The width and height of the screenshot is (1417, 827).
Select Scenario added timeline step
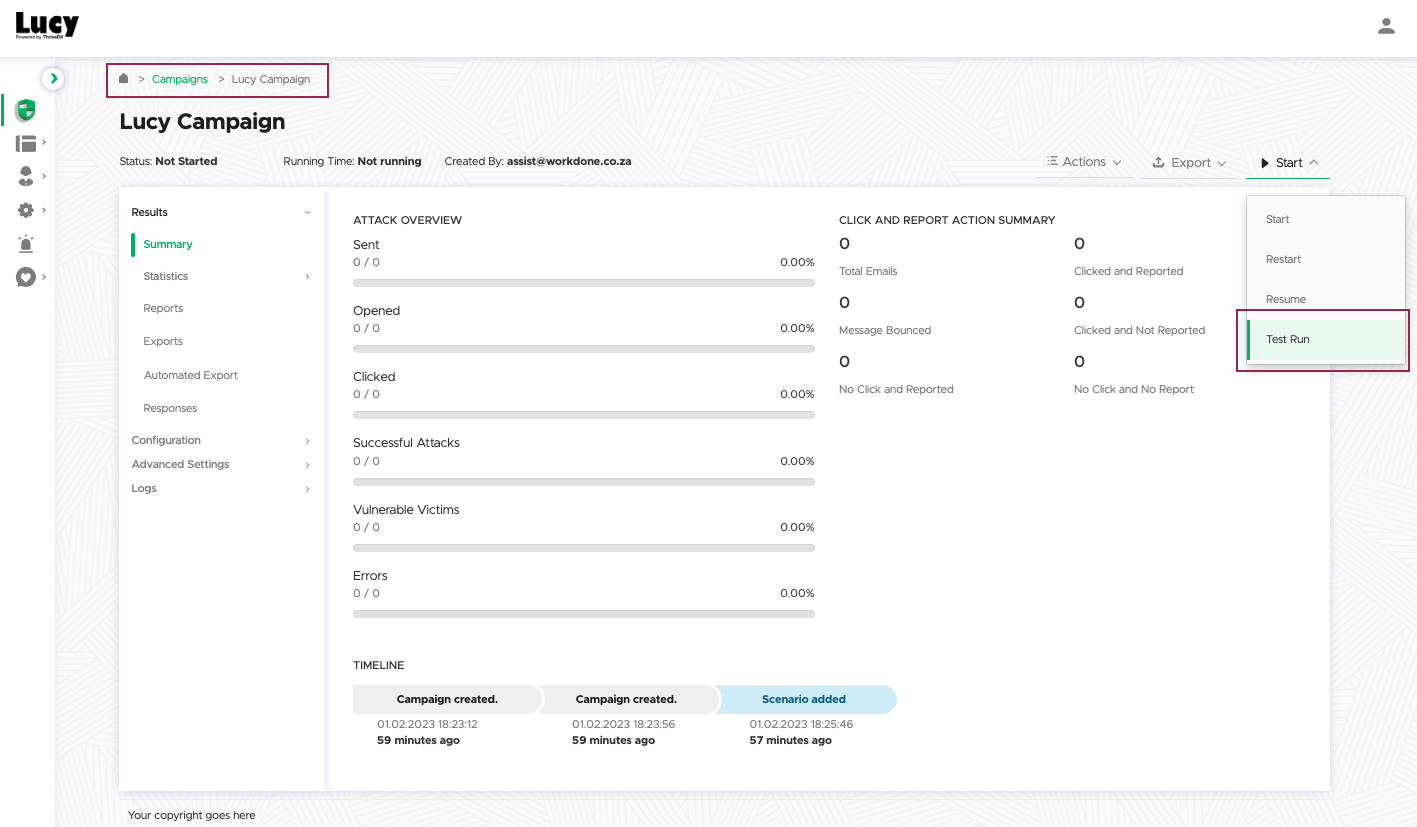pyautogui.click(x=805, y=699)
